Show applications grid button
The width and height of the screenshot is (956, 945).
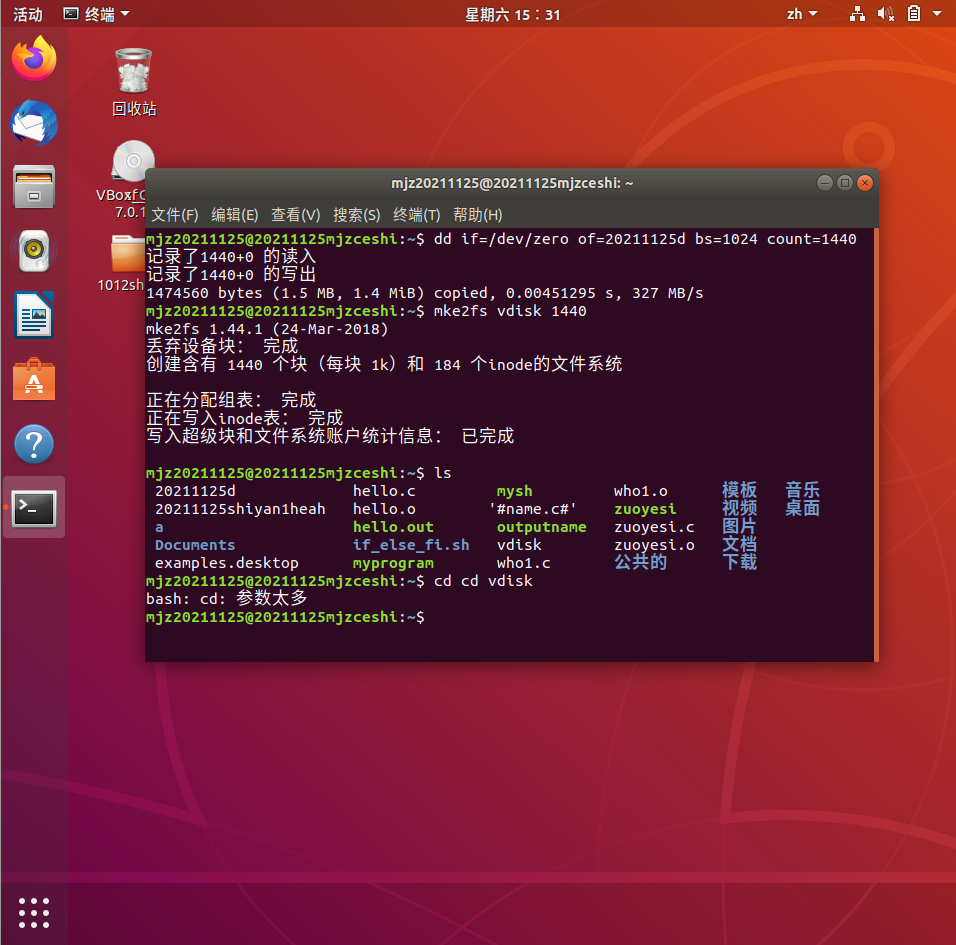pyautogui.click(x=34, y=913)
